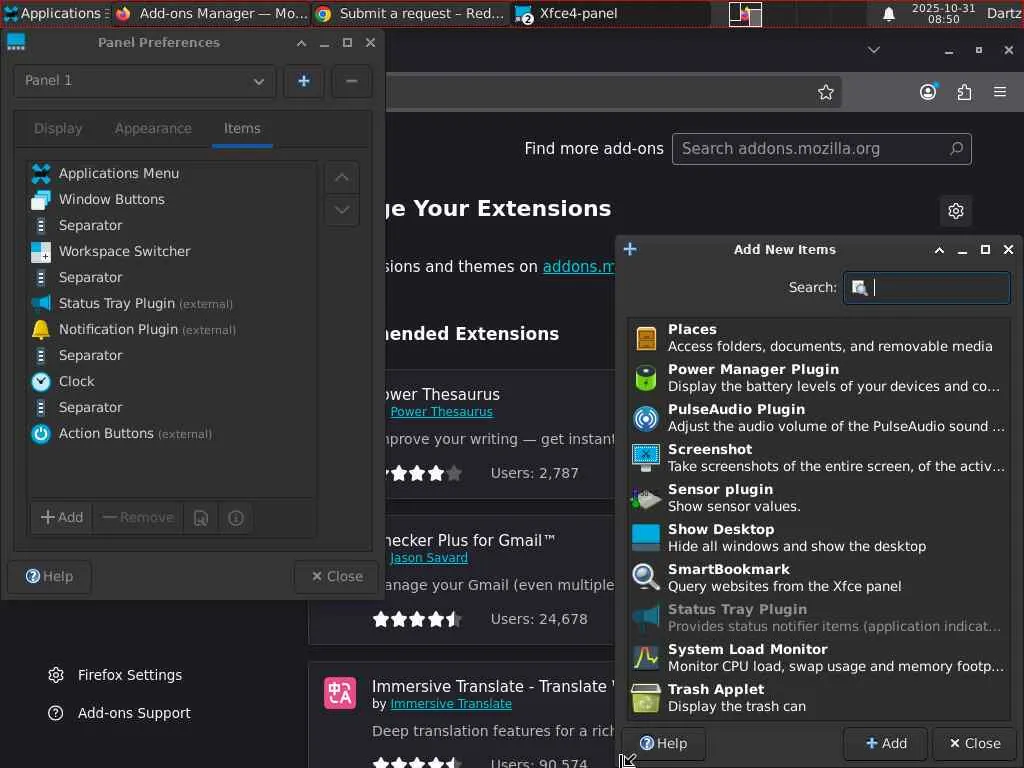Select SmartBookmark magnifier icon
Screen dimensions: 1024x768
[646, 578]
